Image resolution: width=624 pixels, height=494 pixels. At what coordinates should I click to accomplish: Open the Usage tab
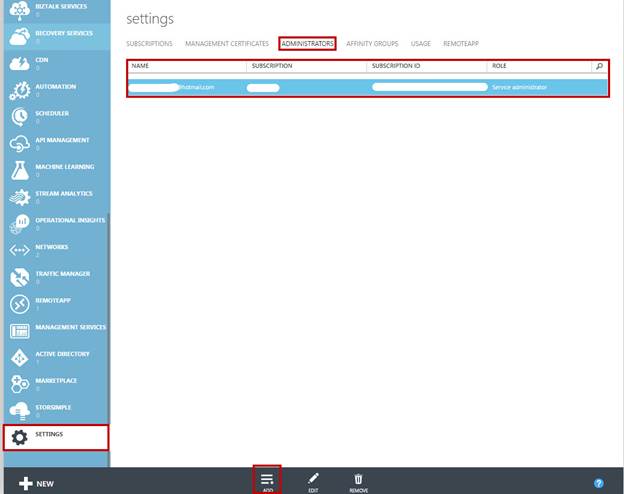[421, 43]
